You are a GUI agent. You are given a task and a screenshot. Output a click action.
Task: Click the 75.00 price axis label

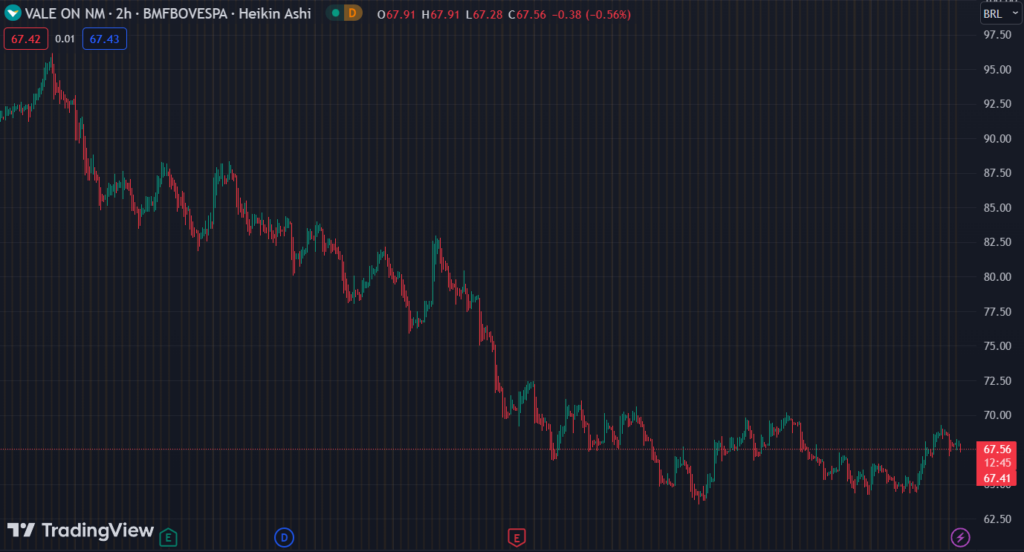pyautogui.click(x=997, y=346)
